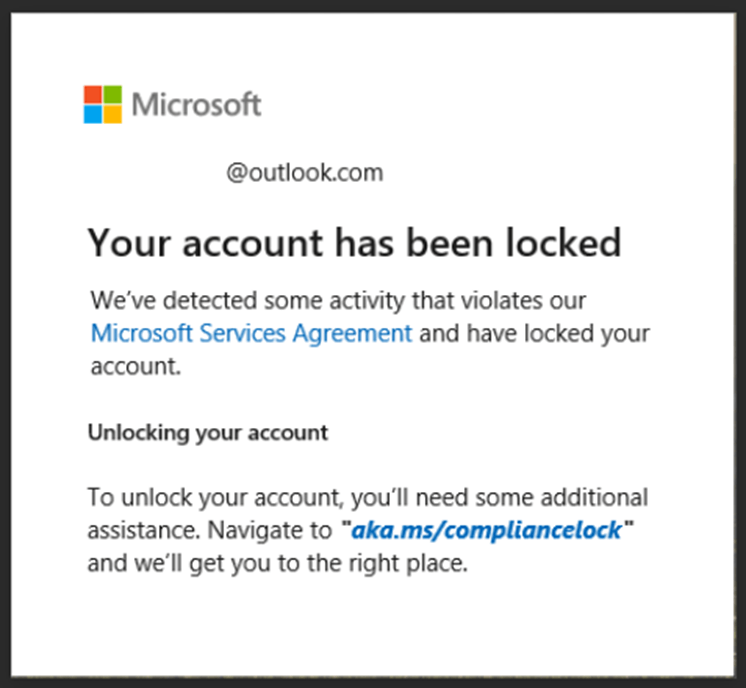This screenshot has width=746, height=688.
Task: Click the blue square of Microsoft logo
Action: coord(93,113)
